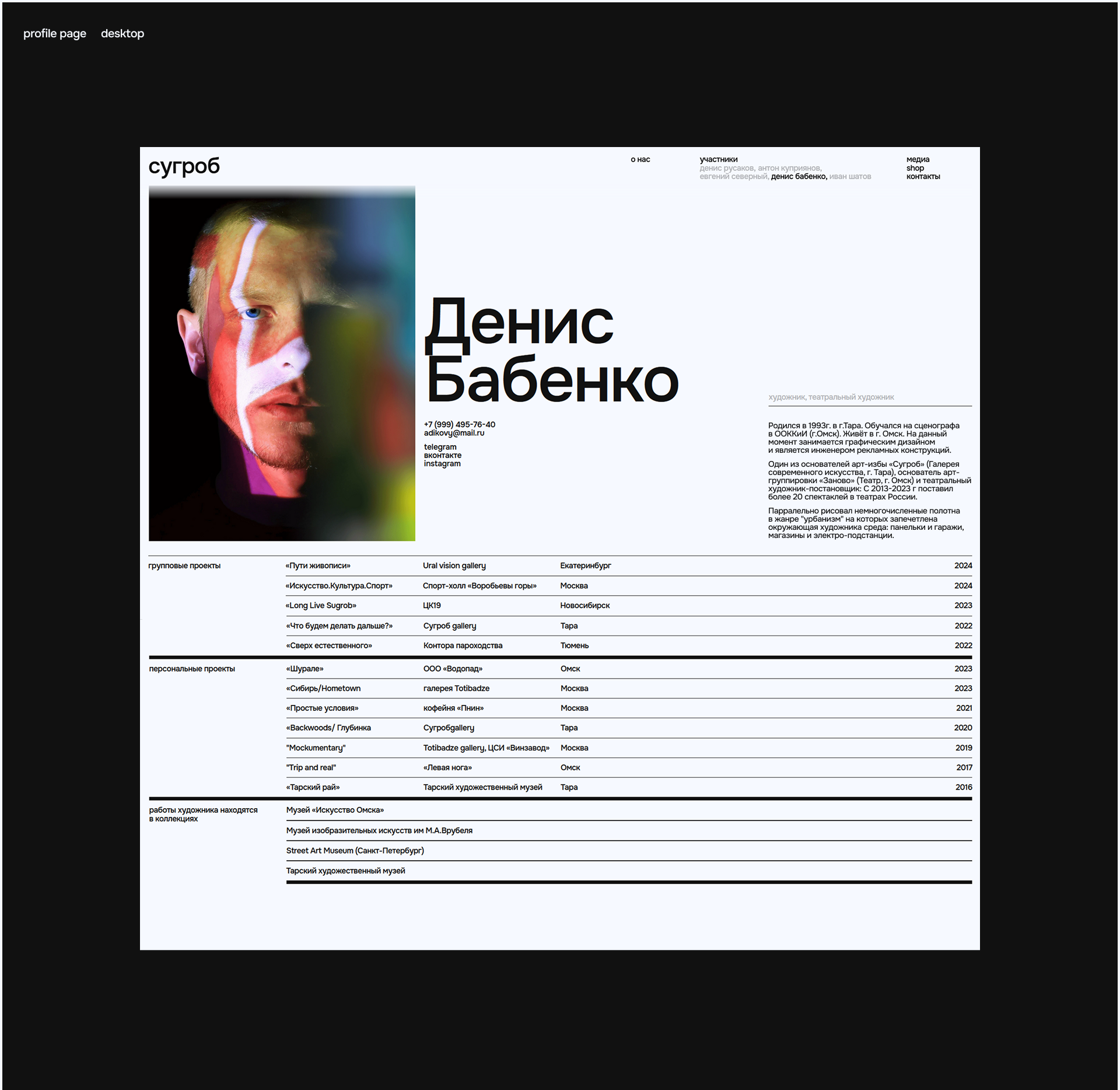Image resolution: width=1120 pixels, height=1090 pixels.
Task: Select participant денис русаков
Action: tap(726, 168)
